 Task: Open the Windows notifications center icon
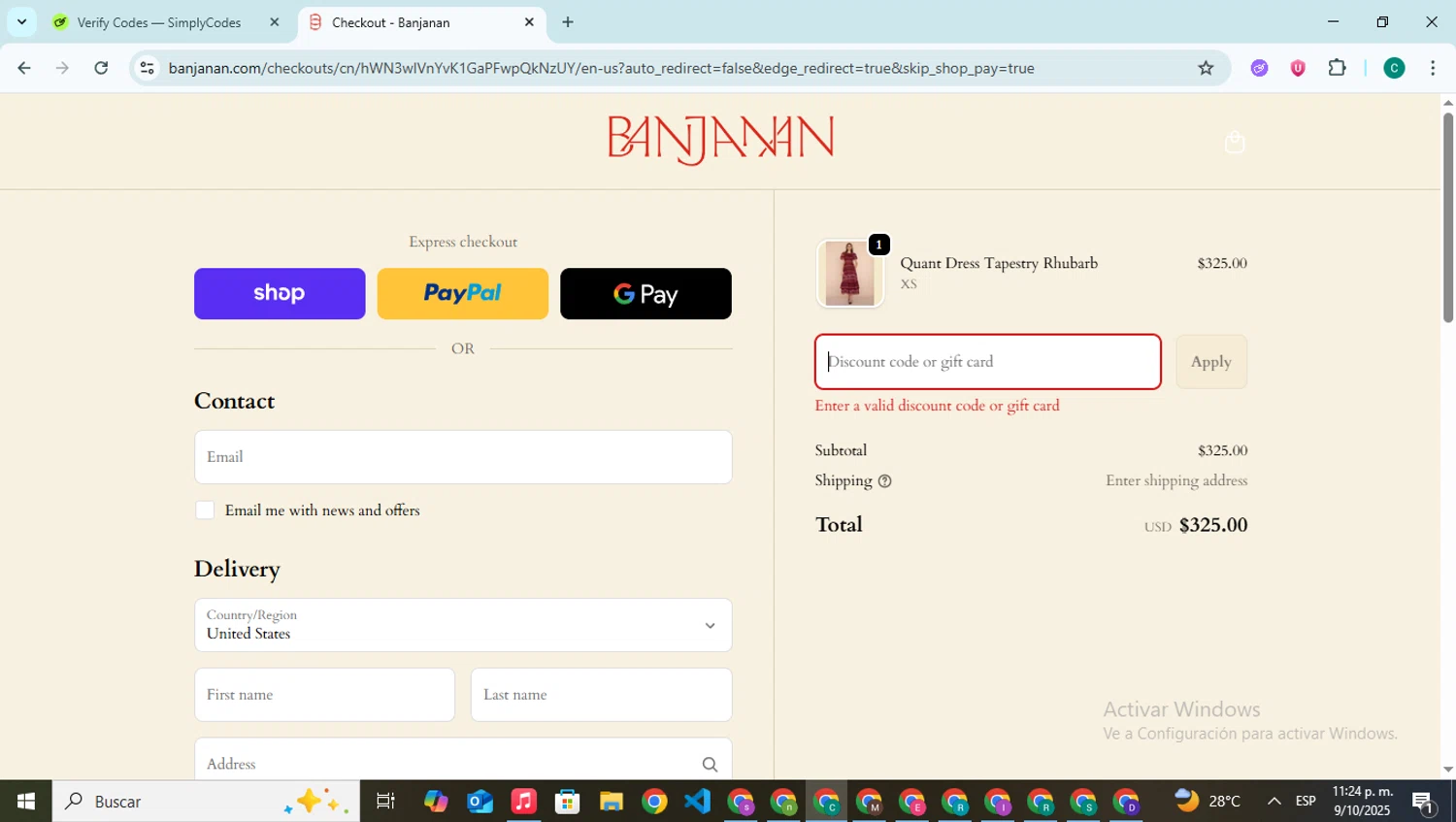click(x=1424, y=803)
